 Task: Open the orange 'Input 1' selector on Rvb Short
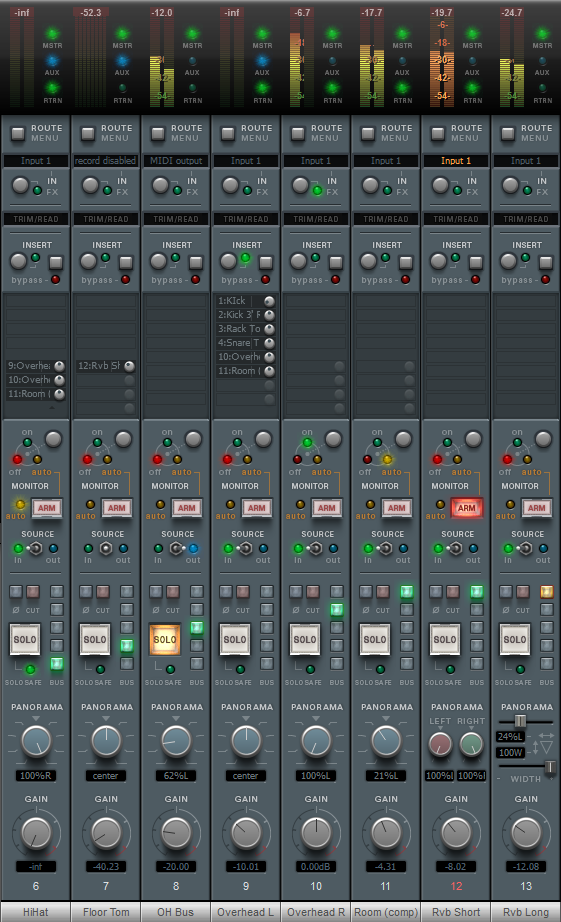456,161
